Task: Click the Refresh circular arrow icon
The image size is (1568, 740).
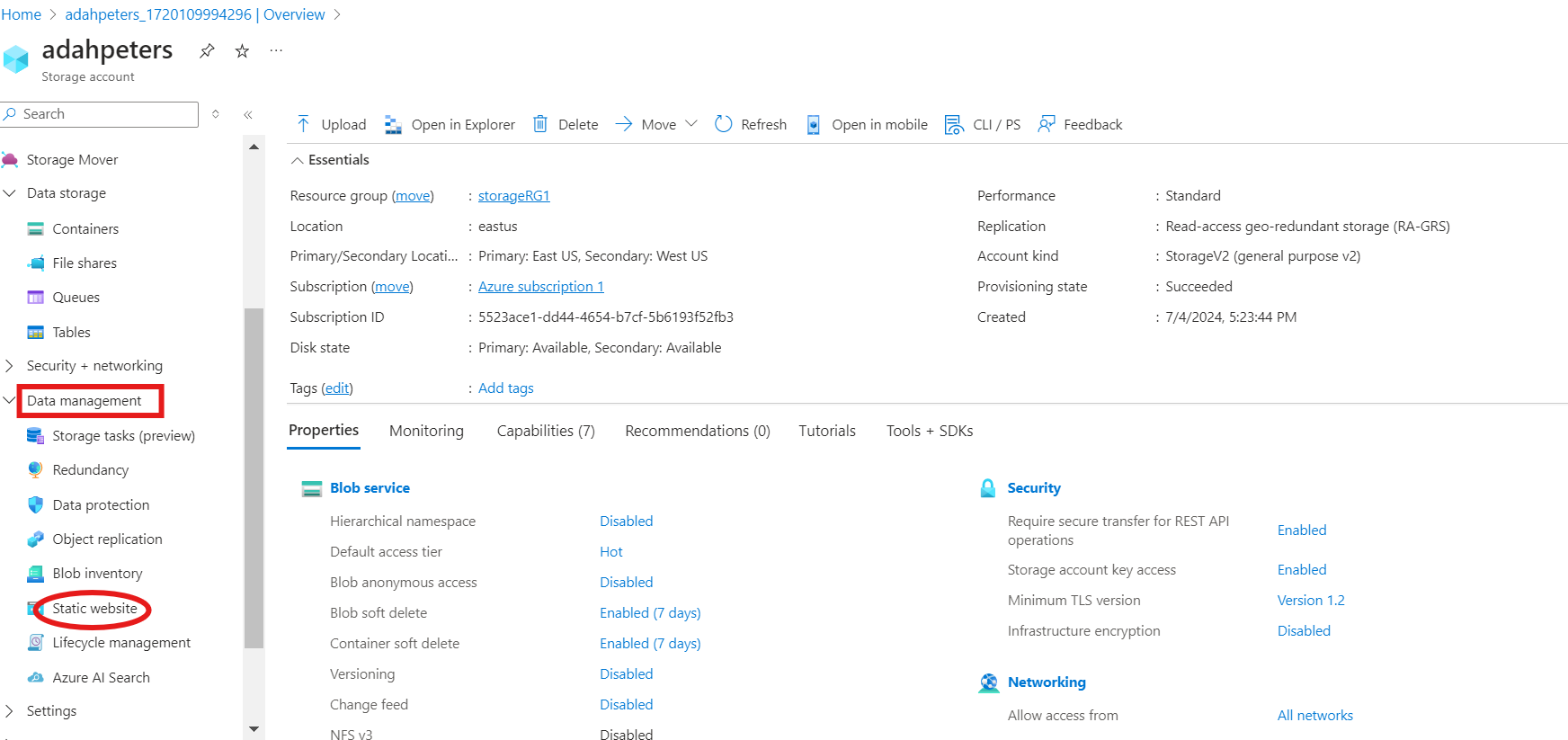Action: tap(724, 124)
